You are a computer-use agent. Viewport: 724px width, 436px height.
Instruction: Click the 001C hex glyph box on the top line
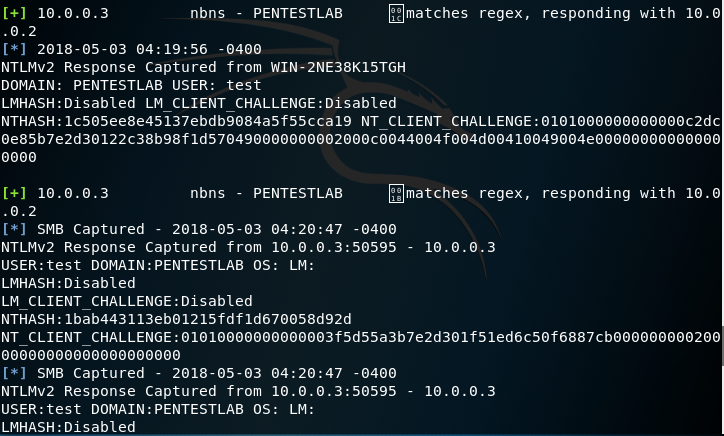[x=395, y=14]
